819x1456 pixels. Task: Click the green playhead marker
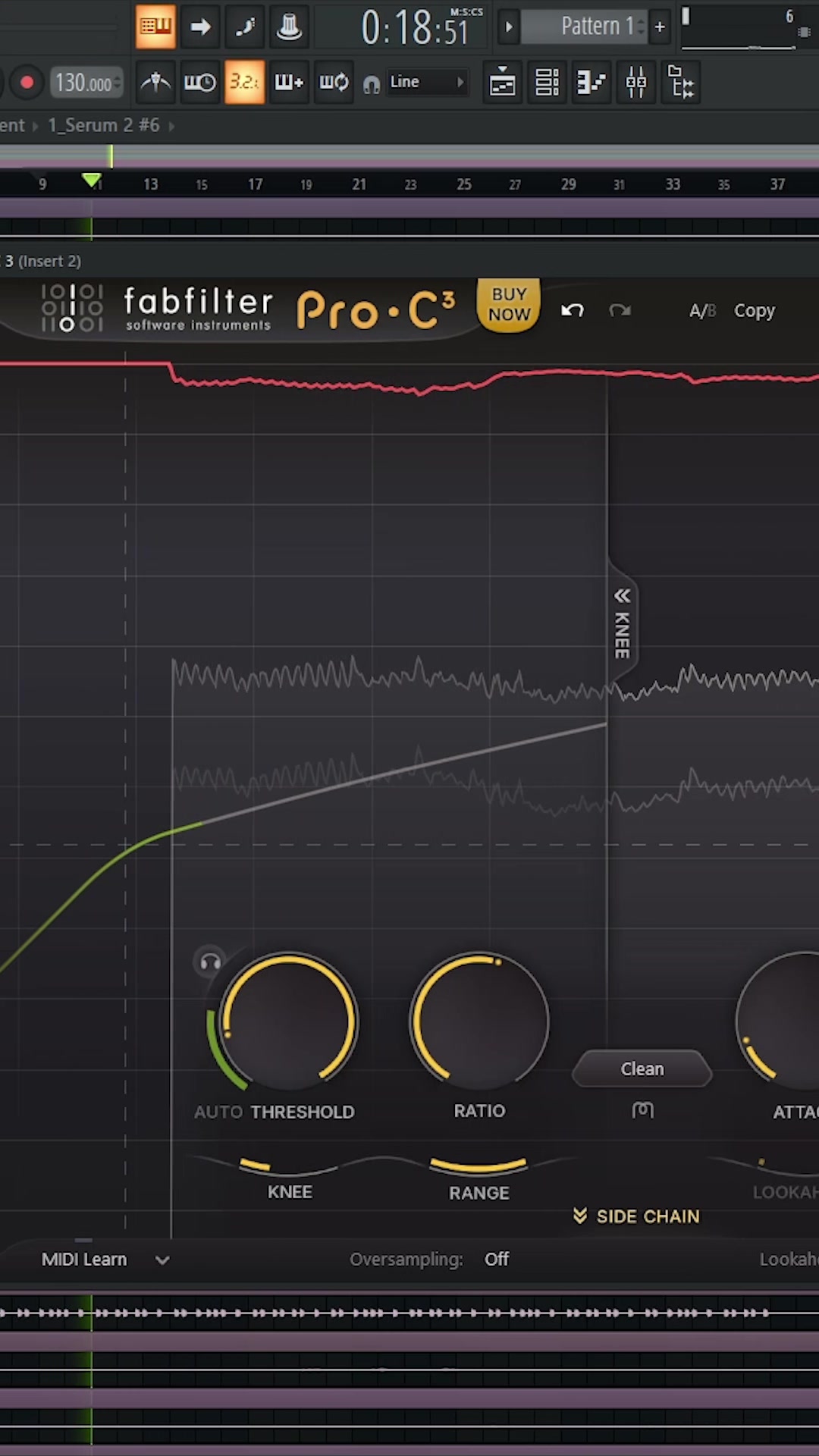[x=92, y=180]
